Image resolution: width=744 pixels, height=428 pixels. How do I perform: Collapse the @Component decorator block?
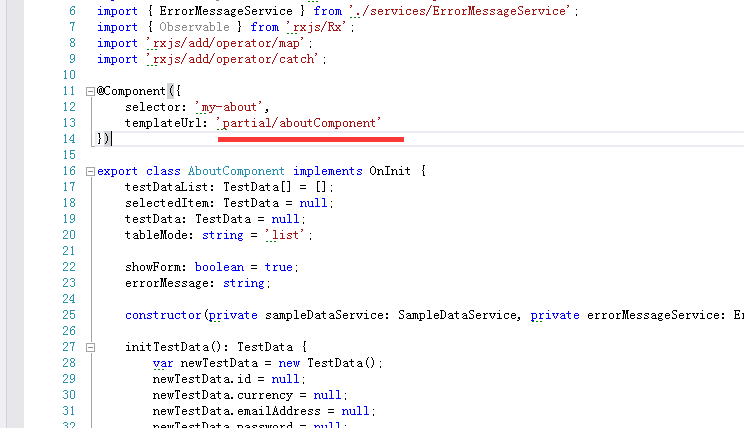90,92
